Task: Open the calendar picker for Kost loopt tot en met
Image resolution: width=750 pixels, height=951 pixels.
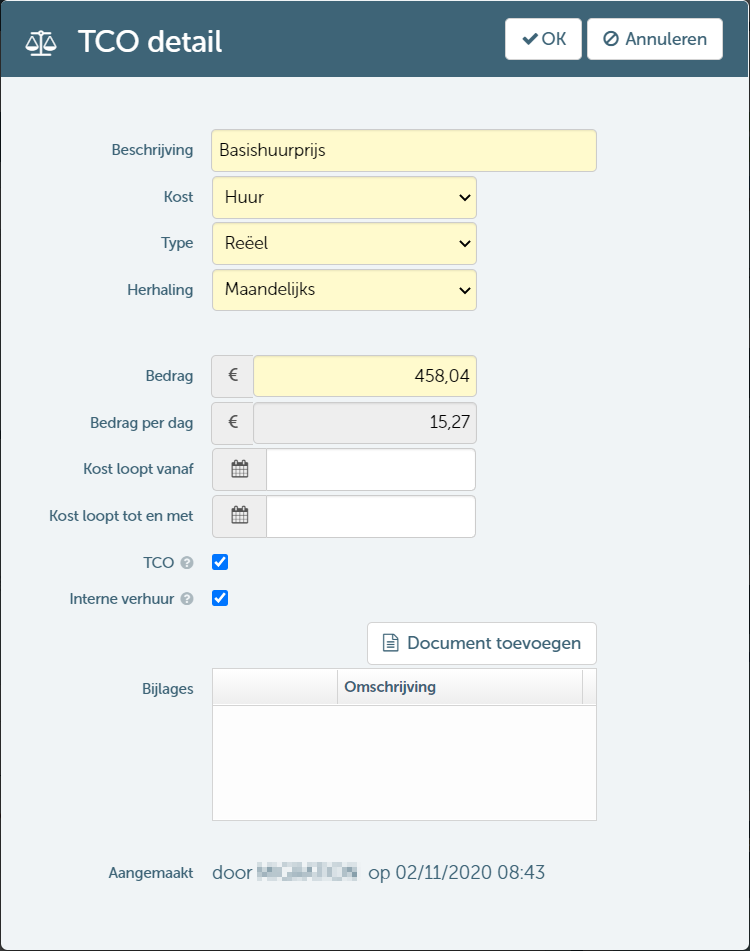Action: (239, 516)
